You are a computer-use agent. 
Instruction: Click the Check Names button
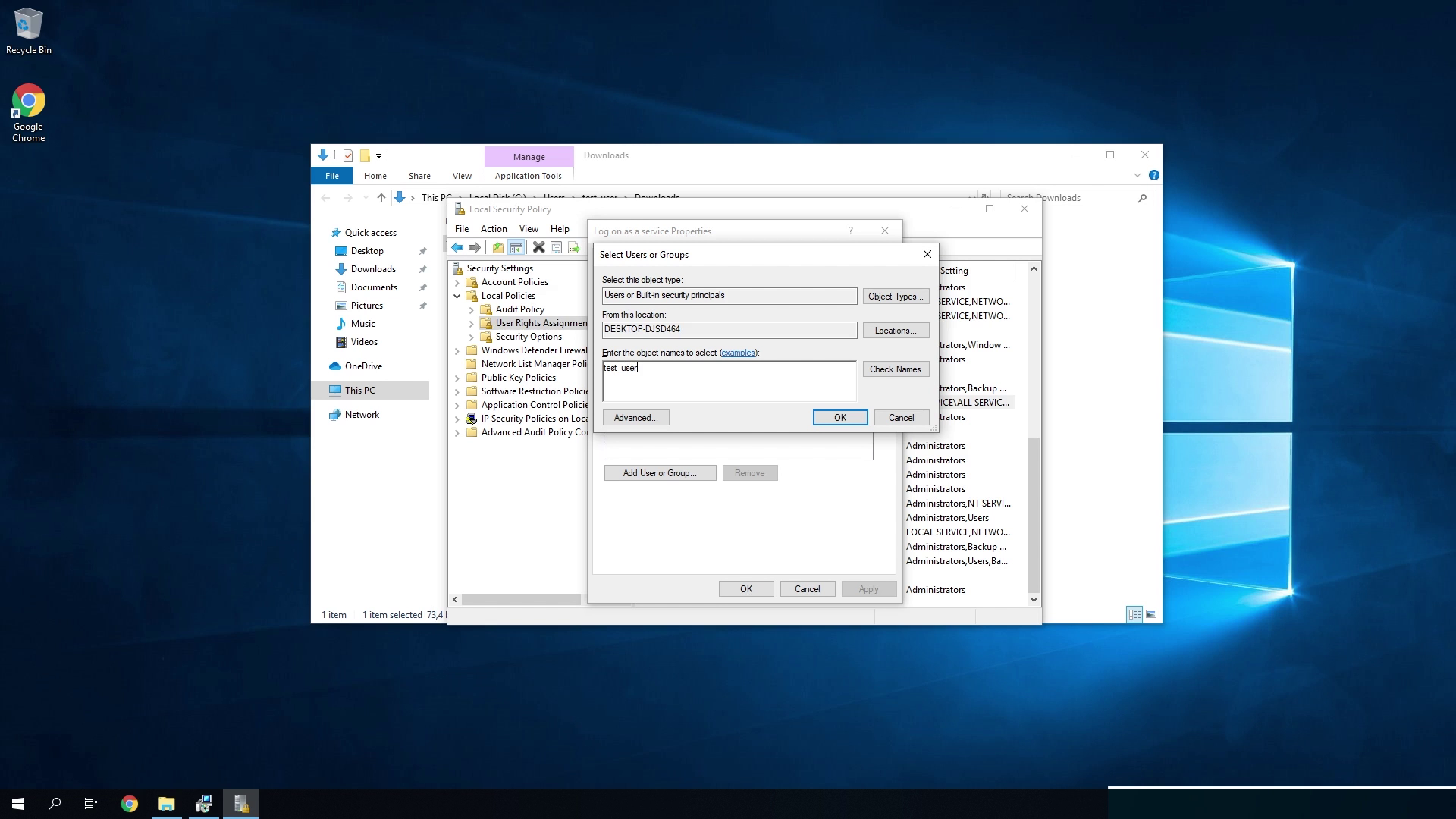click(x=895, y=369)
